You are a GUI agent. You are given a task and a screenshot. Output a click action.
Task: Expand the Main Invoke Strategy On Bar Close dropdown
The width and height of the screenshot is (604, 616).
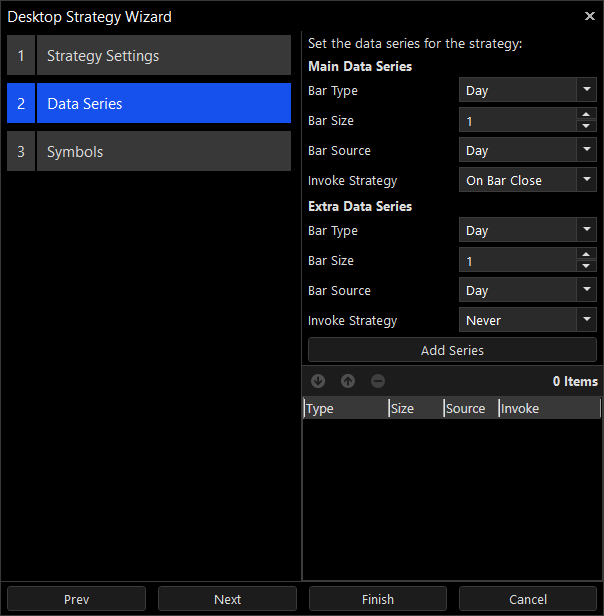click(527, 181)
